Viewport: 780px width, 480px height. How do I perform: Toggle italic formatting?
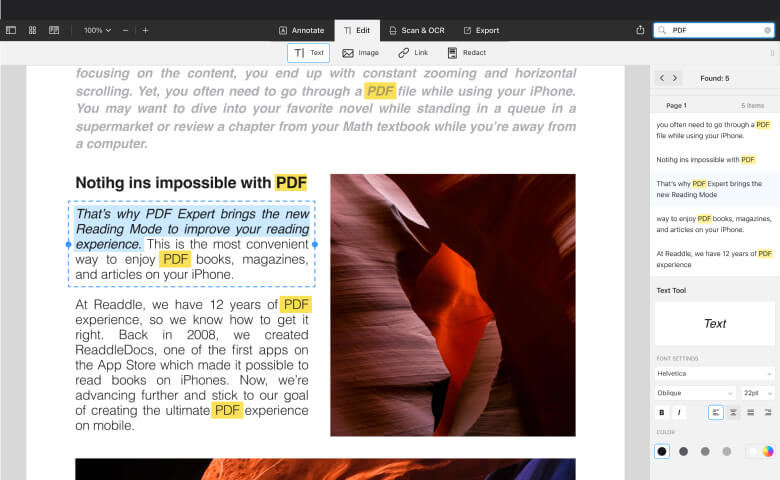(x=679, y=412)
